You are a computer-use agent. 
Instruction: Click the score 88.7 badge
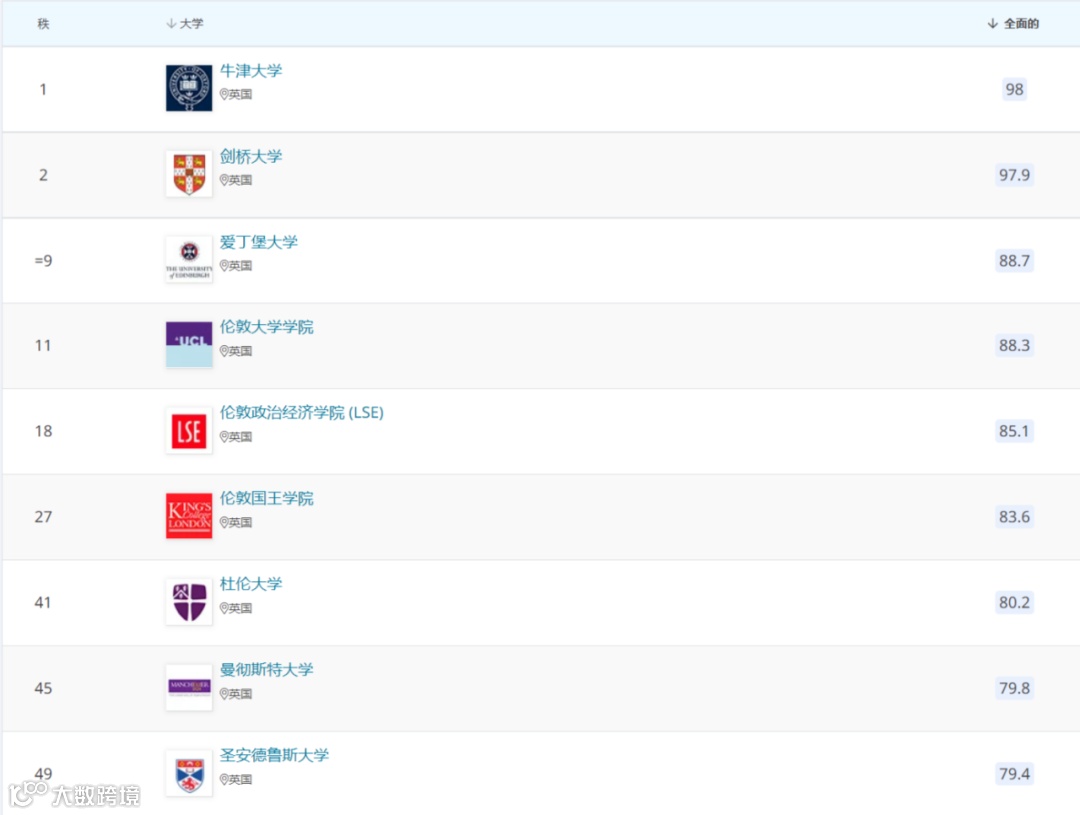(x=1014, y=260)
